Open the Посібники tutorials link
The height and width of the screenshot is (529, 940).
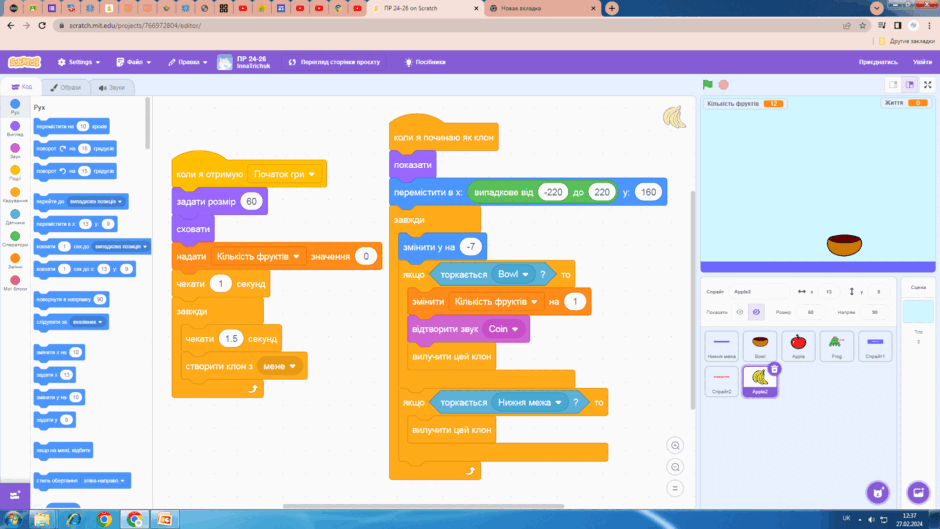click(x=425, y=62)
